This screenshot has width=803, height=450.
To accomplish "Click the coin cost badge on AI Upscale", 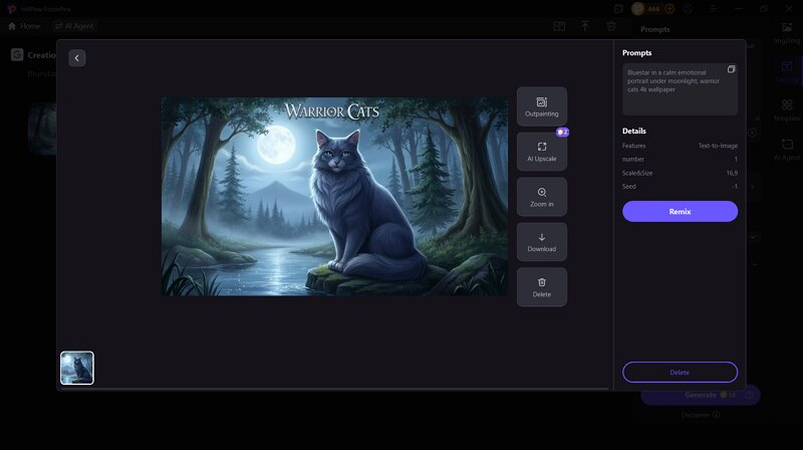I will coord(562,132).
